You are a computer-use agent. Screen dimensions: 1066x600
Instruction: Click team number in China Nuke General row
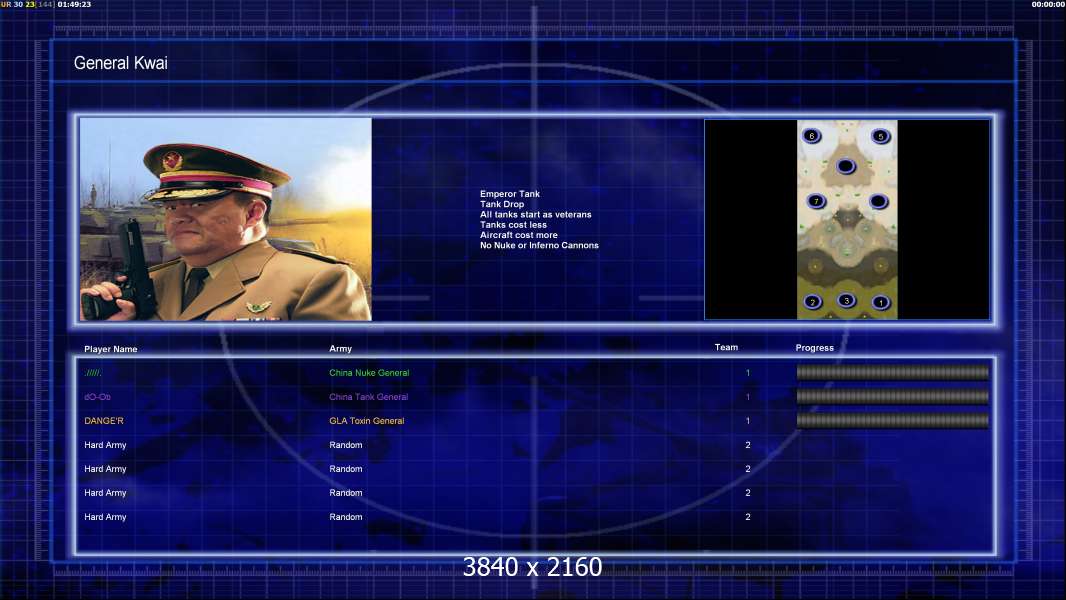coord(748,372)
